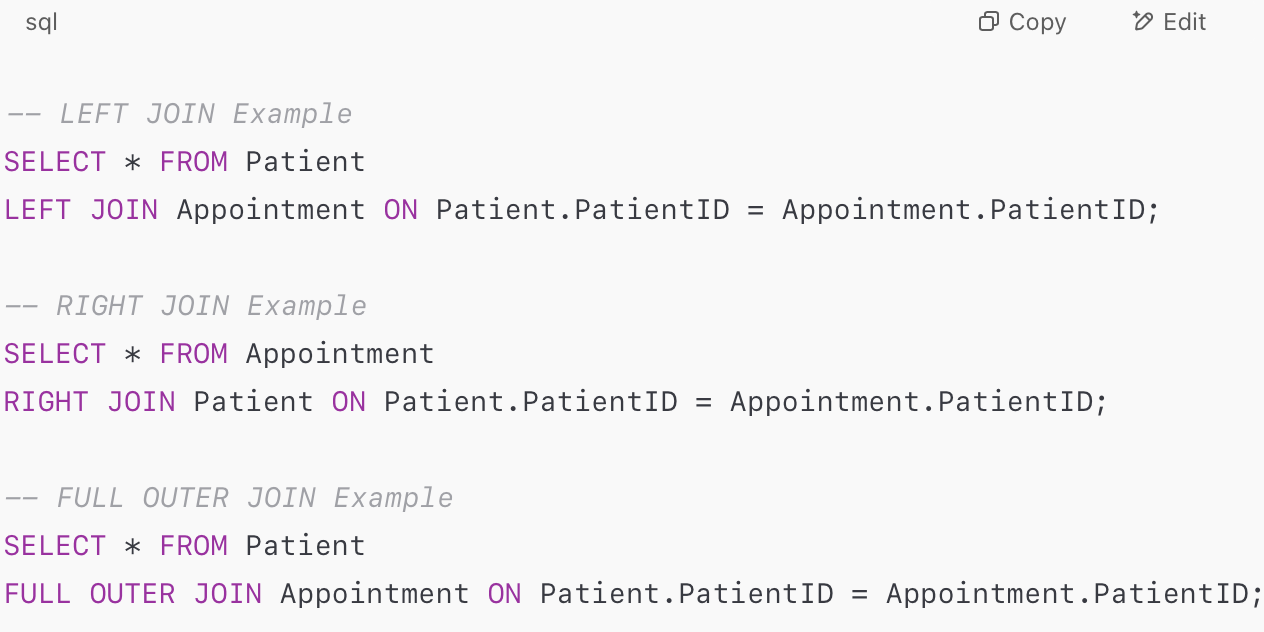Click the Copy icon in code header
The height and width of the screenshot is (632, 1264).
[x=988, y=22]
